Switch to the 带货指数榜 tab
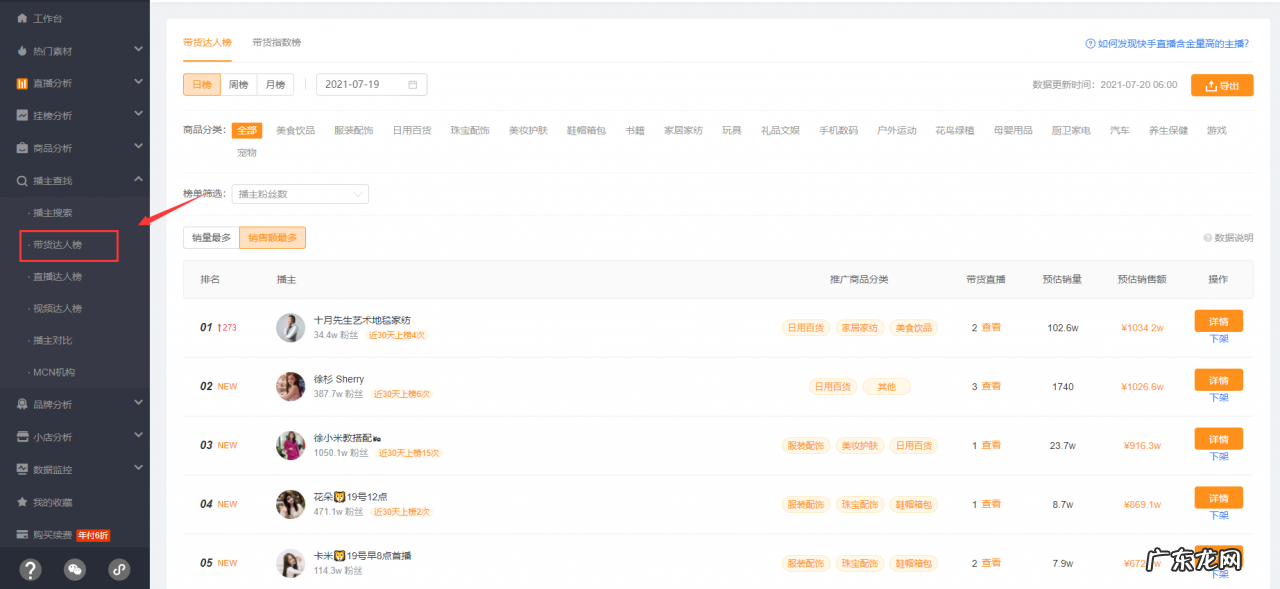The height and width of the screenshot is (589, 1280). pos(278,43)
